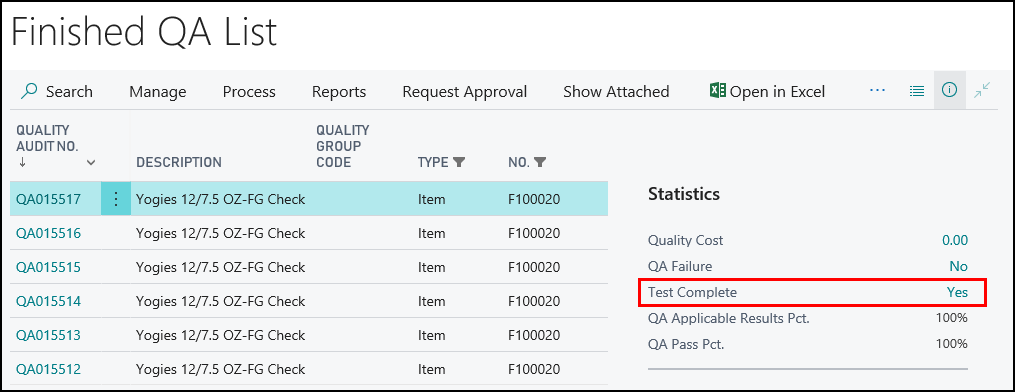The image size is (1015, 392).
Task: Open the No. column filter icon
Action: click(x=539, y=162)
